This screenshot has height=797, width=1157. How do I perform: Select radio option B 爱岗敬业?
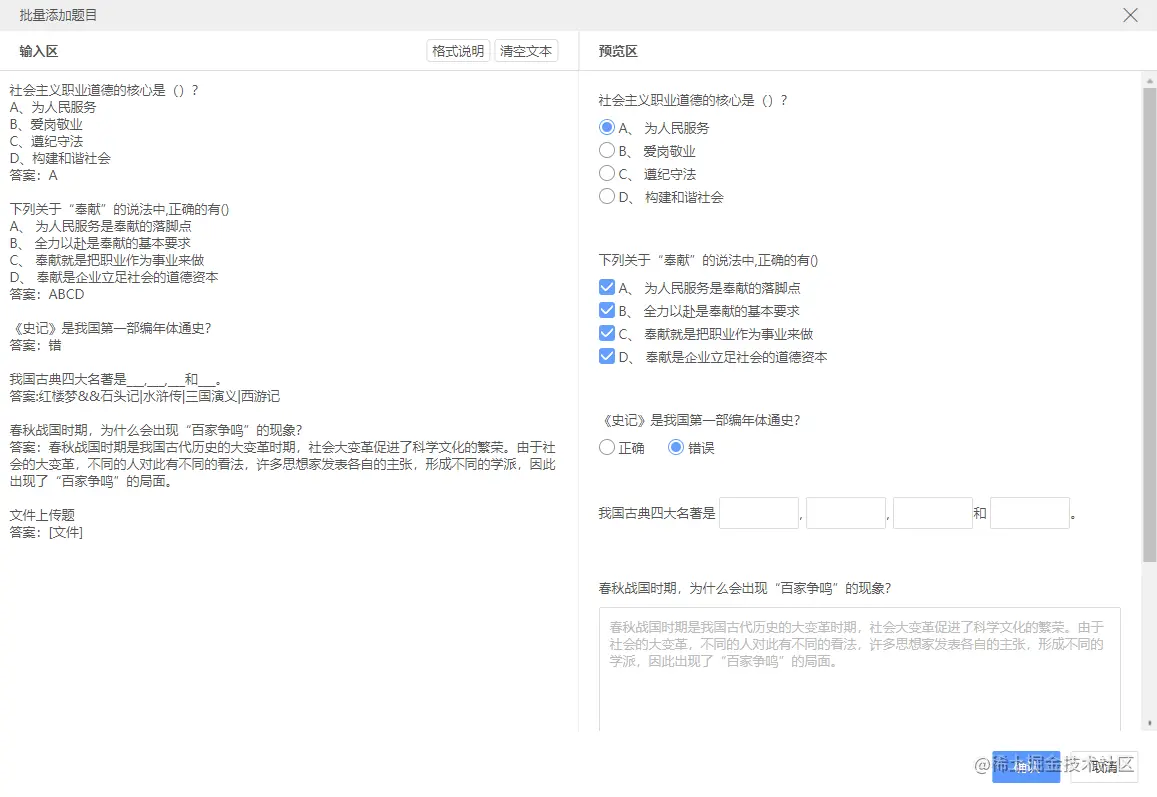click(607, 150)
